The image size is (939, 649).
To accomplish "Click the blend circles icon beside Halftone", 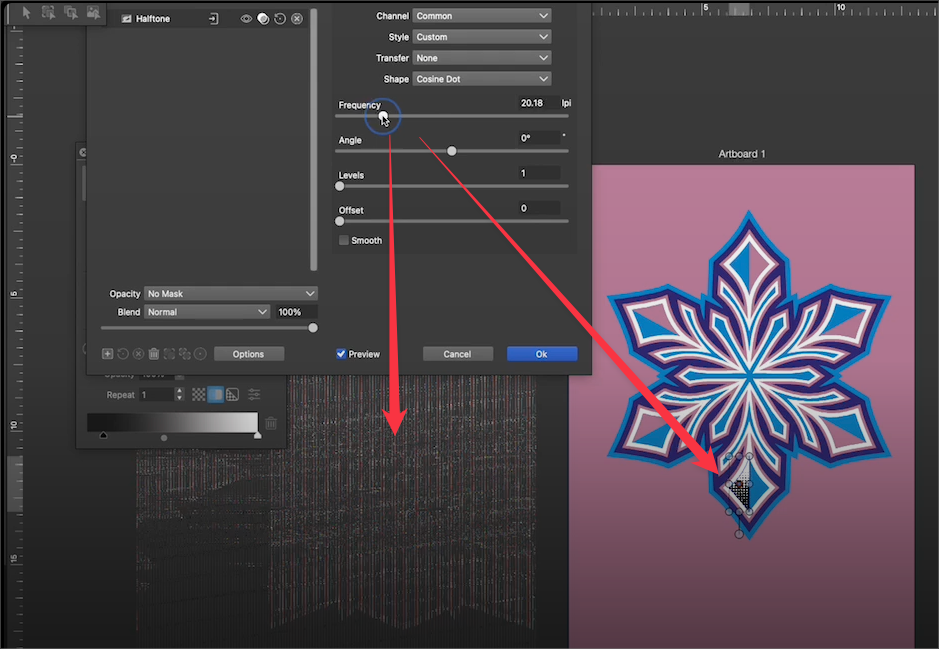I will [x=263, y=19].
